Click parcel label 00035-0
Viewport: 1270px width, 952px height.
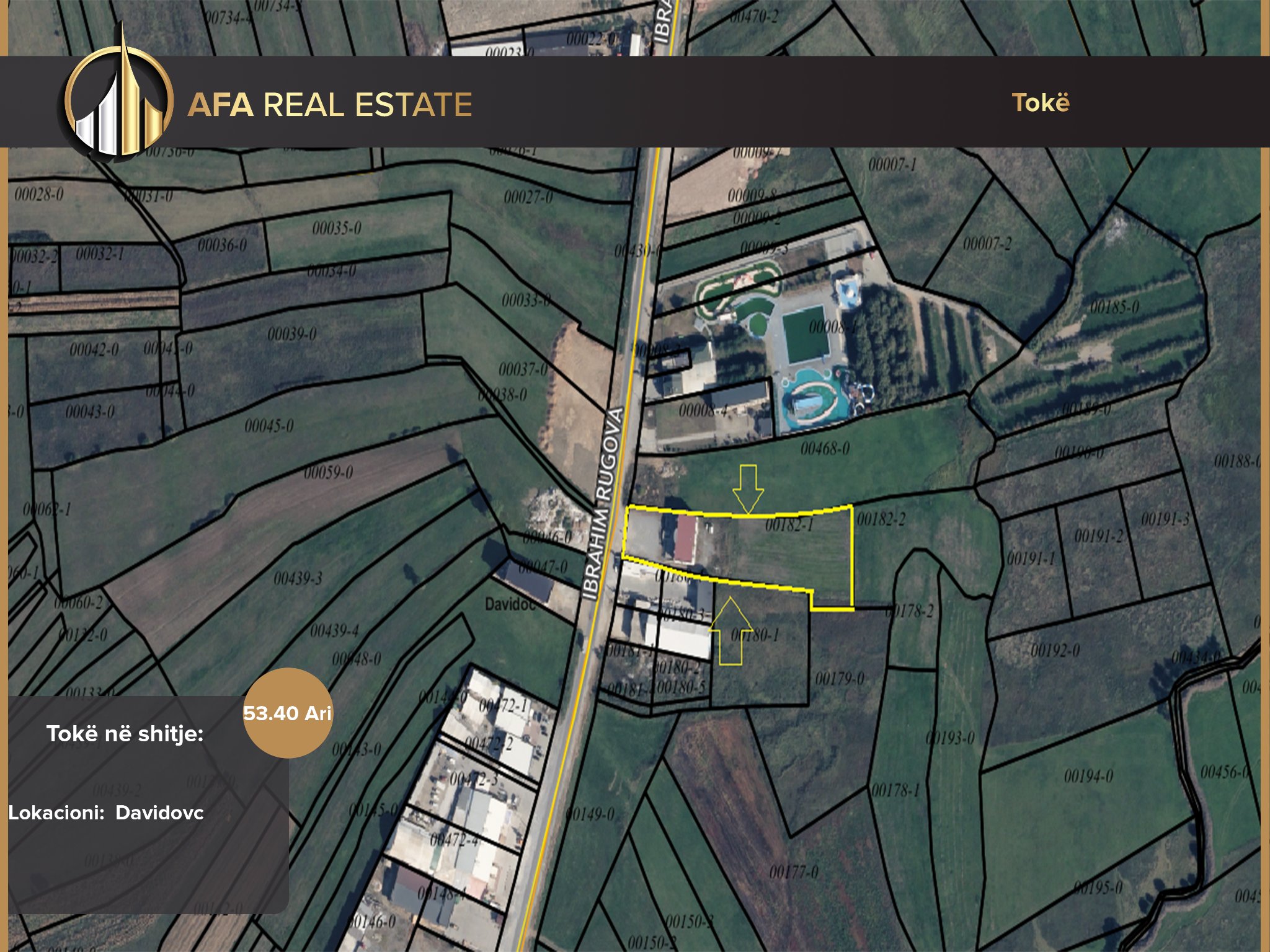(x=337, y=228)
